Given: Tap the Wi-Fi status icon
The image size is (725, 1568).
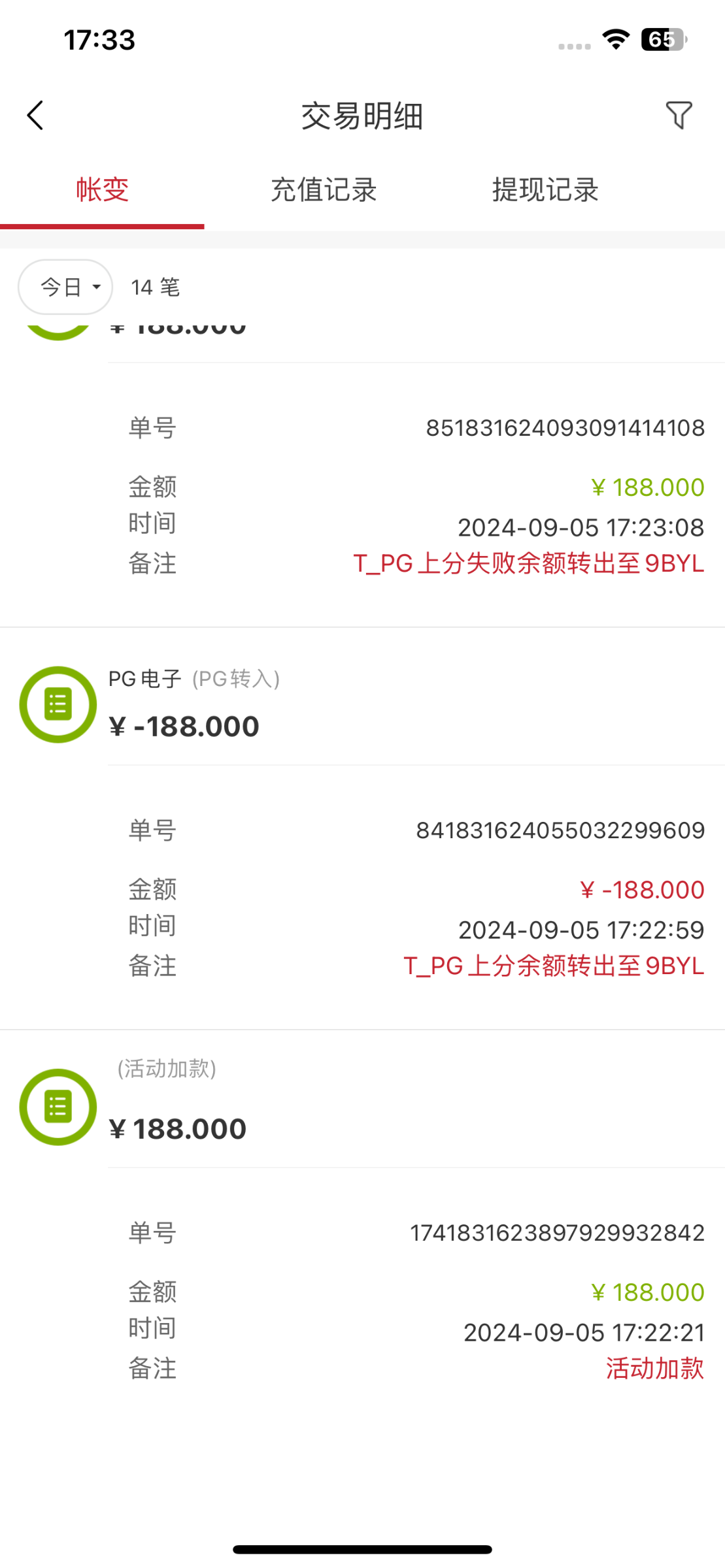Looking at the screenshot, I should (x=615, y=39).
